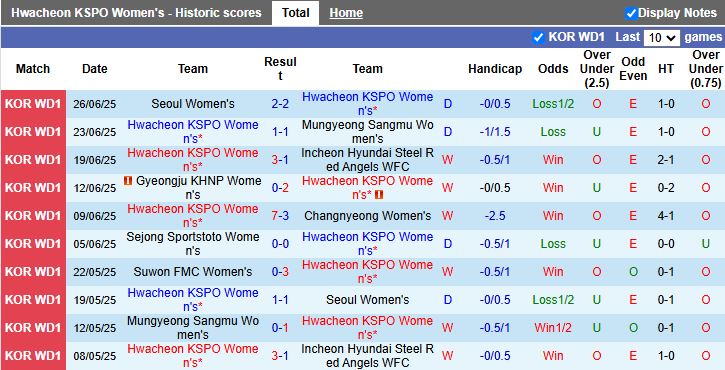Select the Over Under (0.75) column header
725x370 pixels.
[706, 69]
